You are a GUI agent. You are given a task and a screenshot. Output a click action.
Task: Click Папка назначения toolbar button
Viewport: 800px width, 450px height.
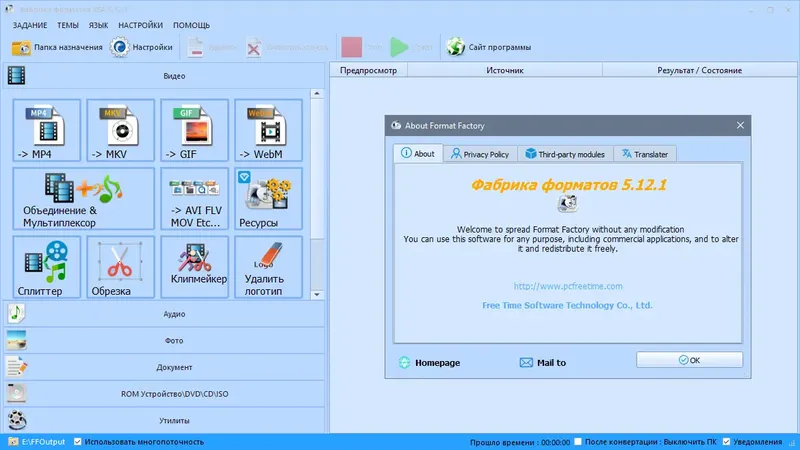(x=57, y=47)
